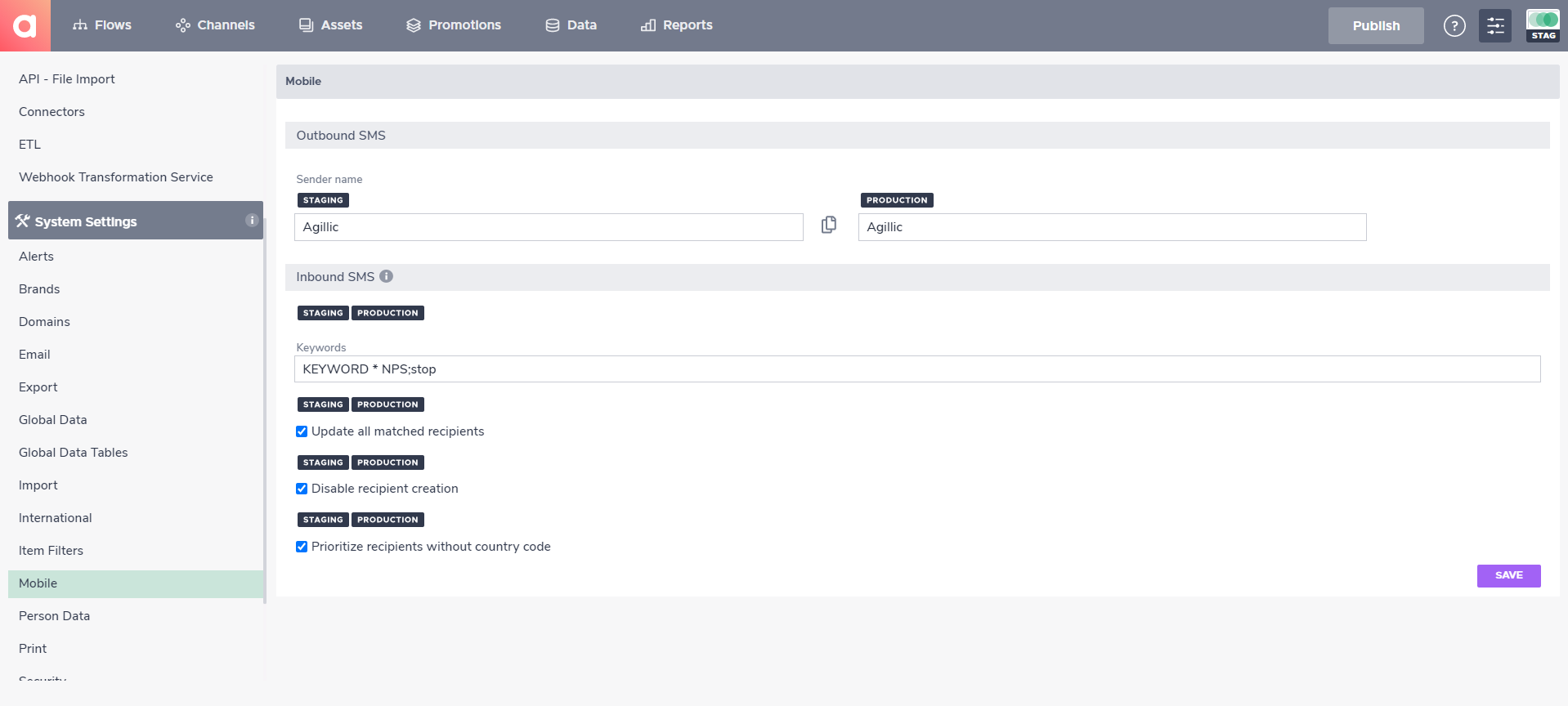Screen dimensions: 1568x706
Task: Click the production Sender name field
Action: [1112, 227]
